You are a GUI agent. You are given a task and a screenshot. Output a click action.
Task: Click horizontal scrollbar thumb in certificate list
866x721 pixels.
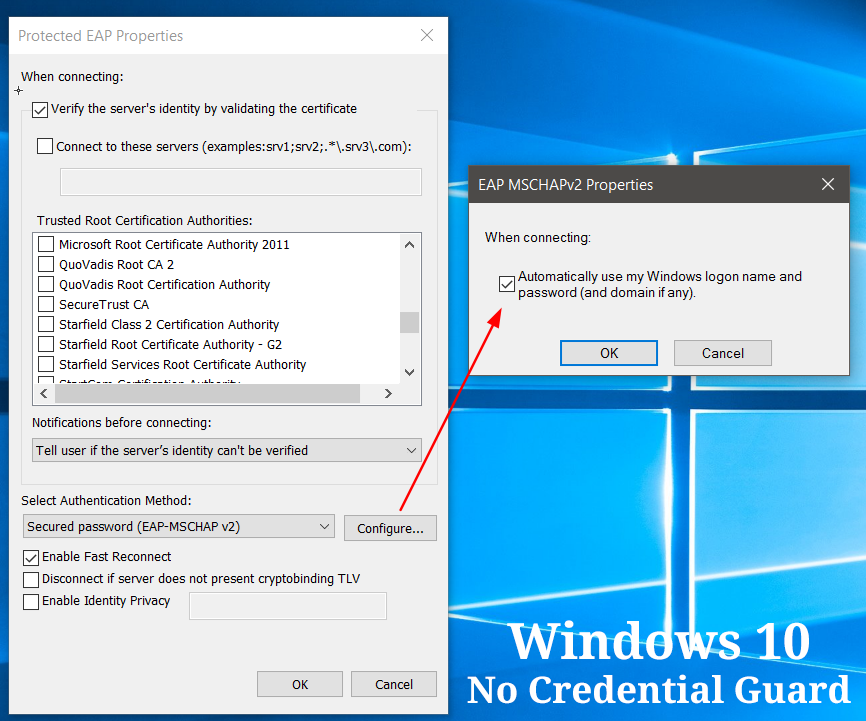(207, 393)
